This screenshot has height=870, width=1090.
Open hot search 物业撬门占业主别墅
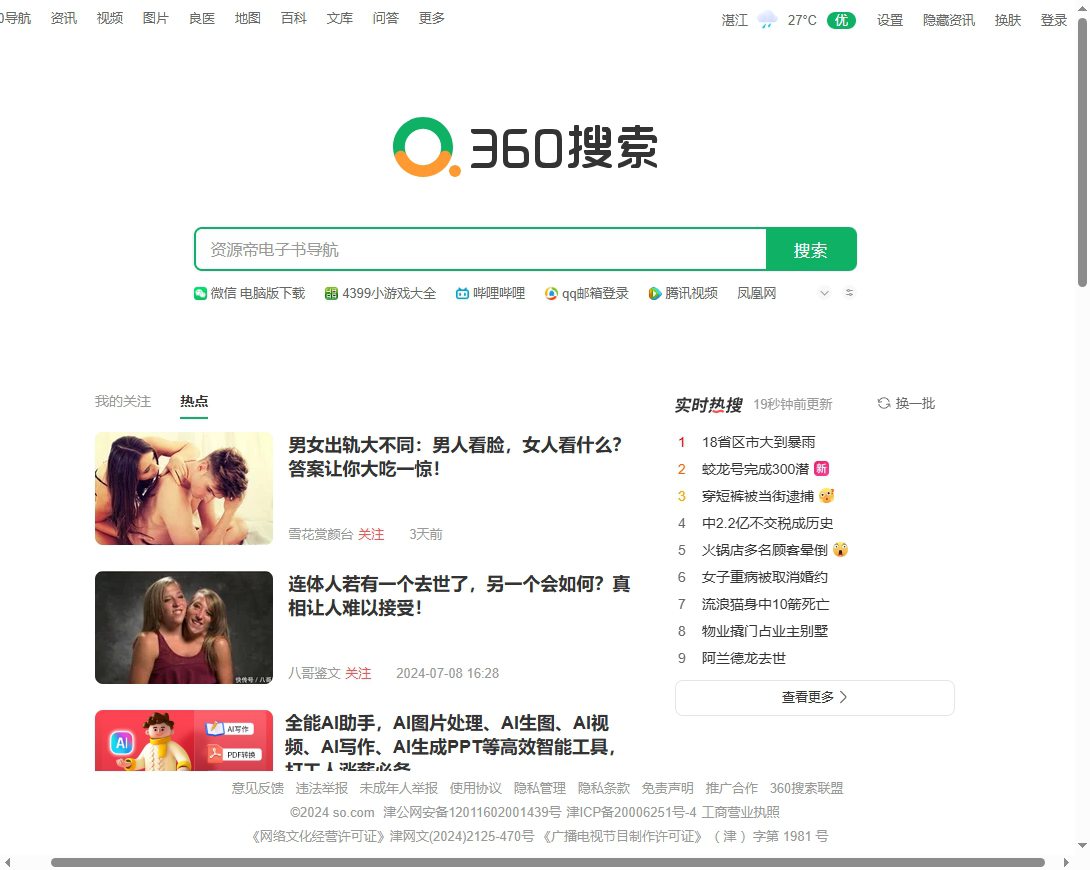click(x=765, y=632)
